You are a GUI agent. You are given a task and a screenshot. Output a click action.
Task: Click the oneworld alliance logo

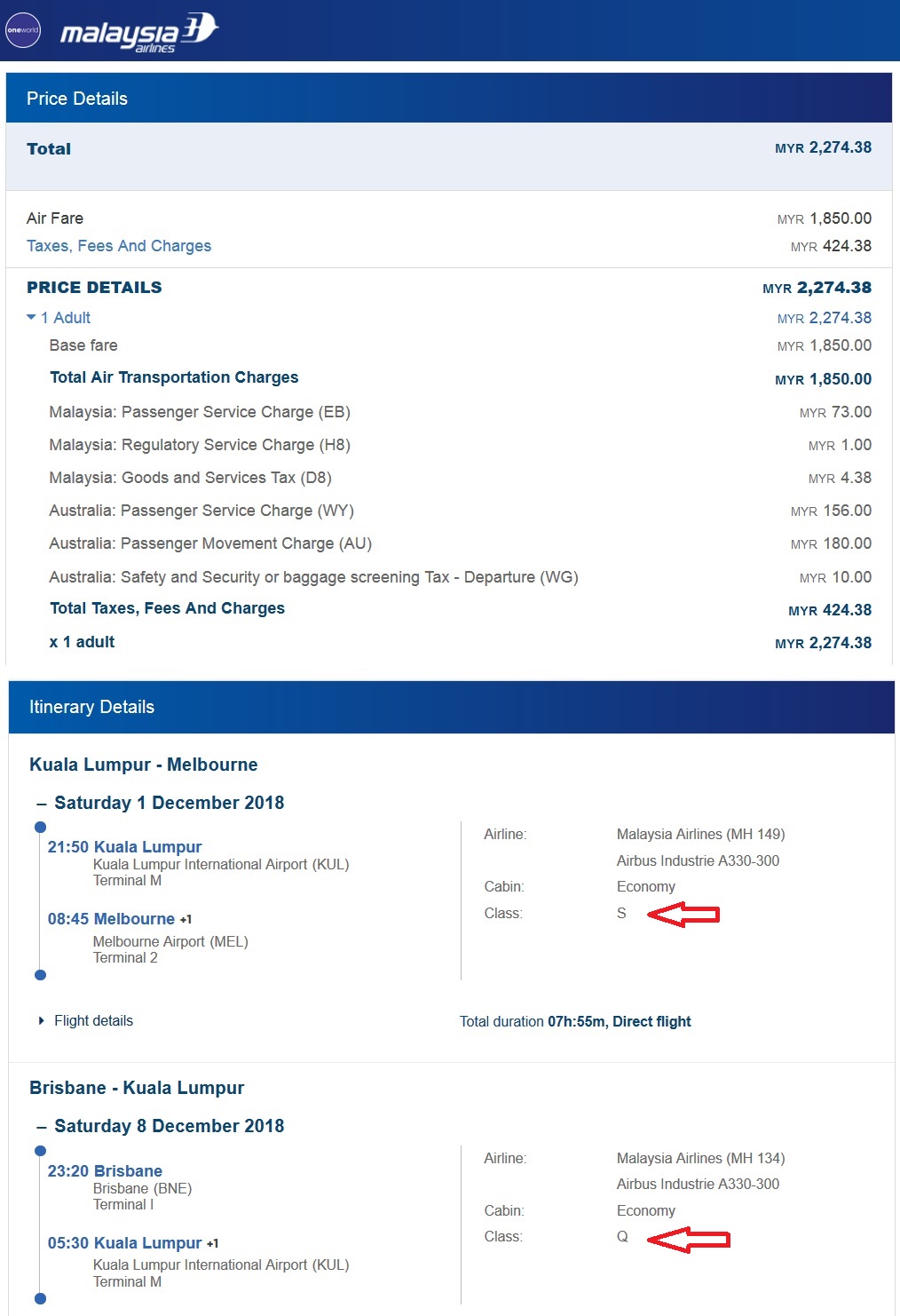click(x=23, y=30)
